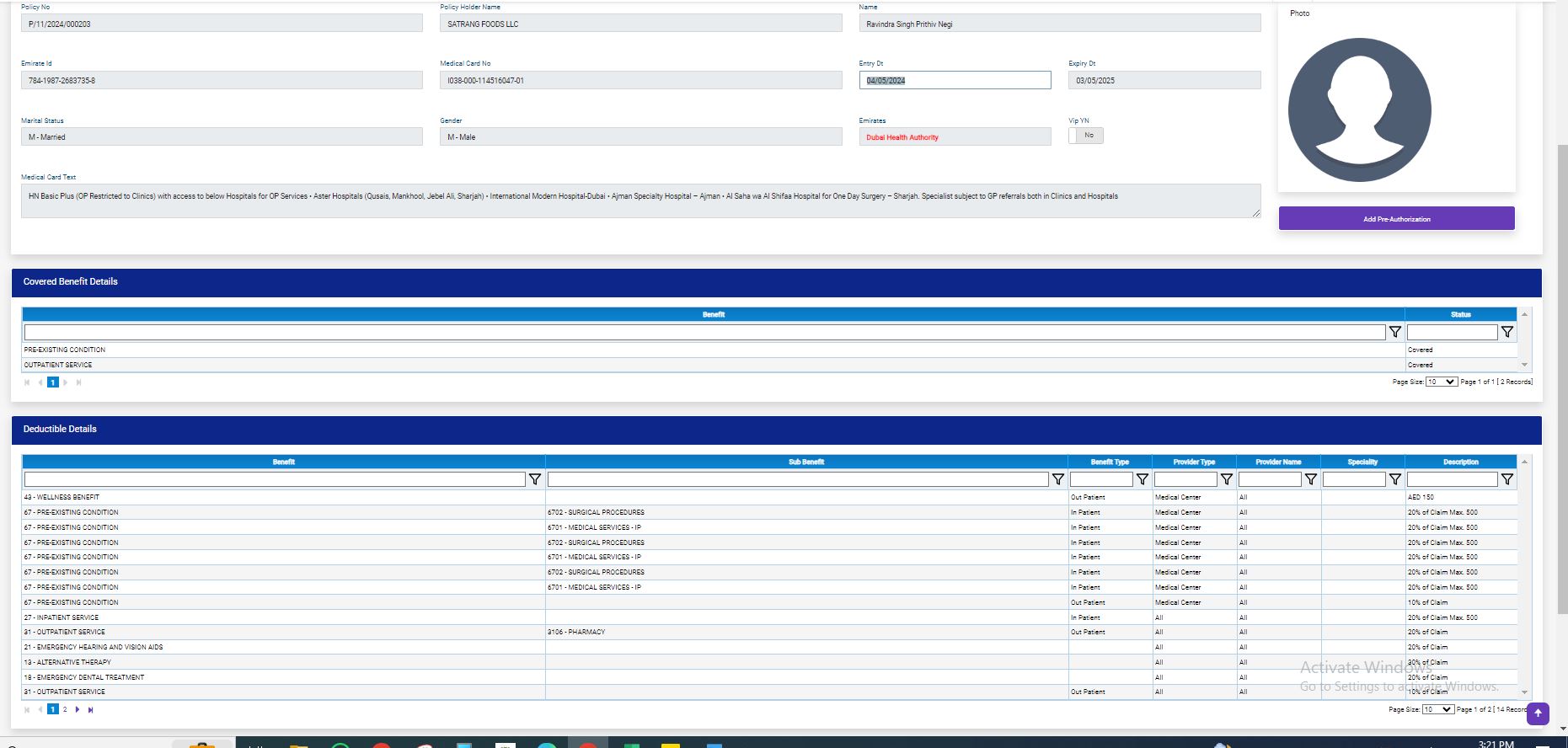Click the Speciality filter funnel icon
Screen dimensions: 1568x748
pyautogui.click(x=1395, y=479)
